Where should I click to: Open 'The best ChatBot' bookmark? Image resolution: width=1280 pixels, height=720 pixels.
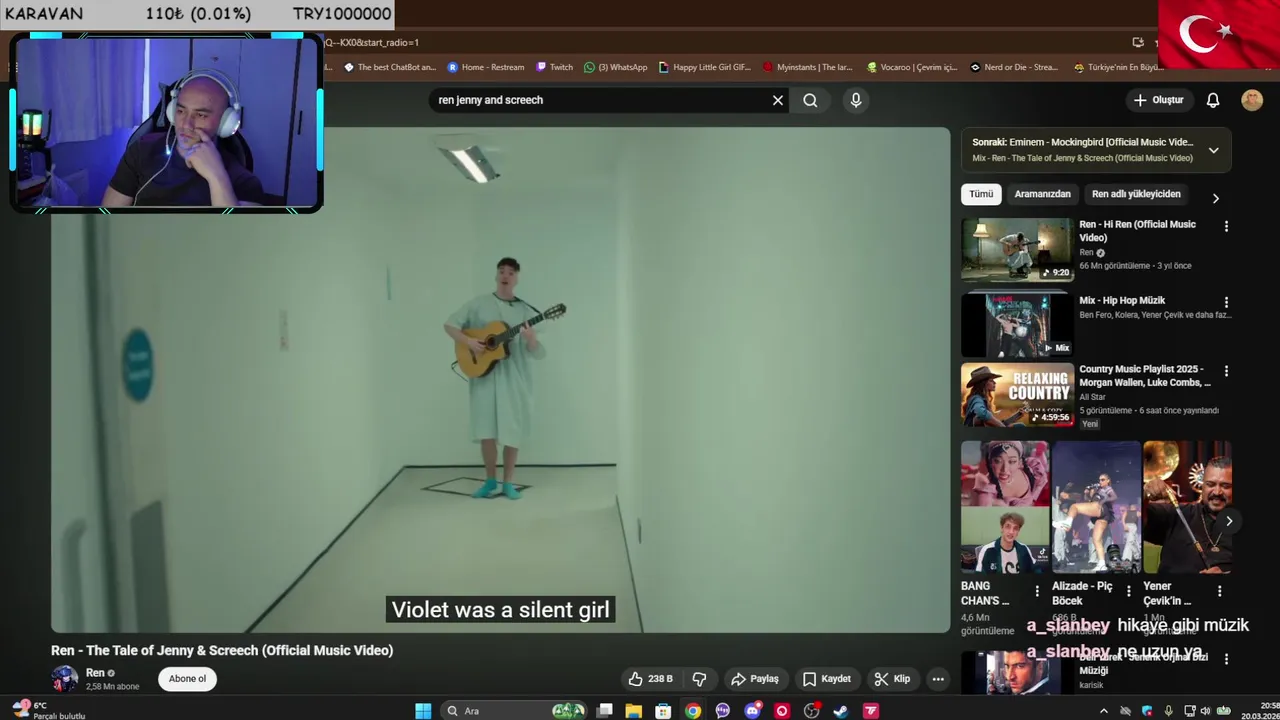click(x=390, y=67)
